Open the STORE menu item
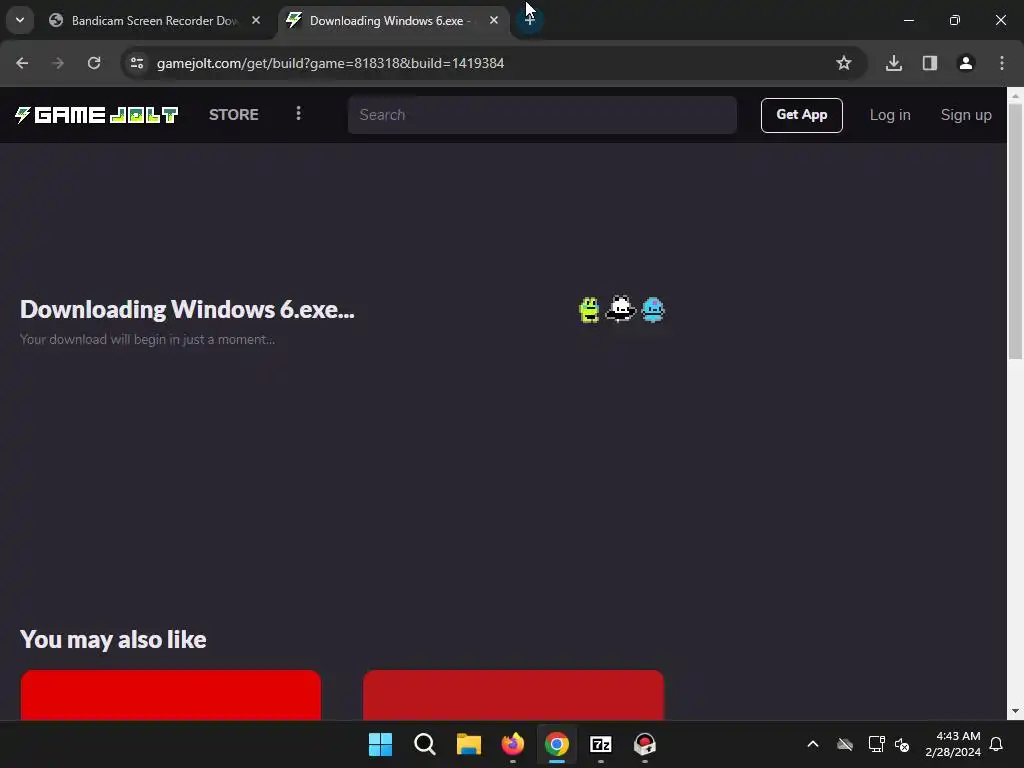 tap(234, 115)
